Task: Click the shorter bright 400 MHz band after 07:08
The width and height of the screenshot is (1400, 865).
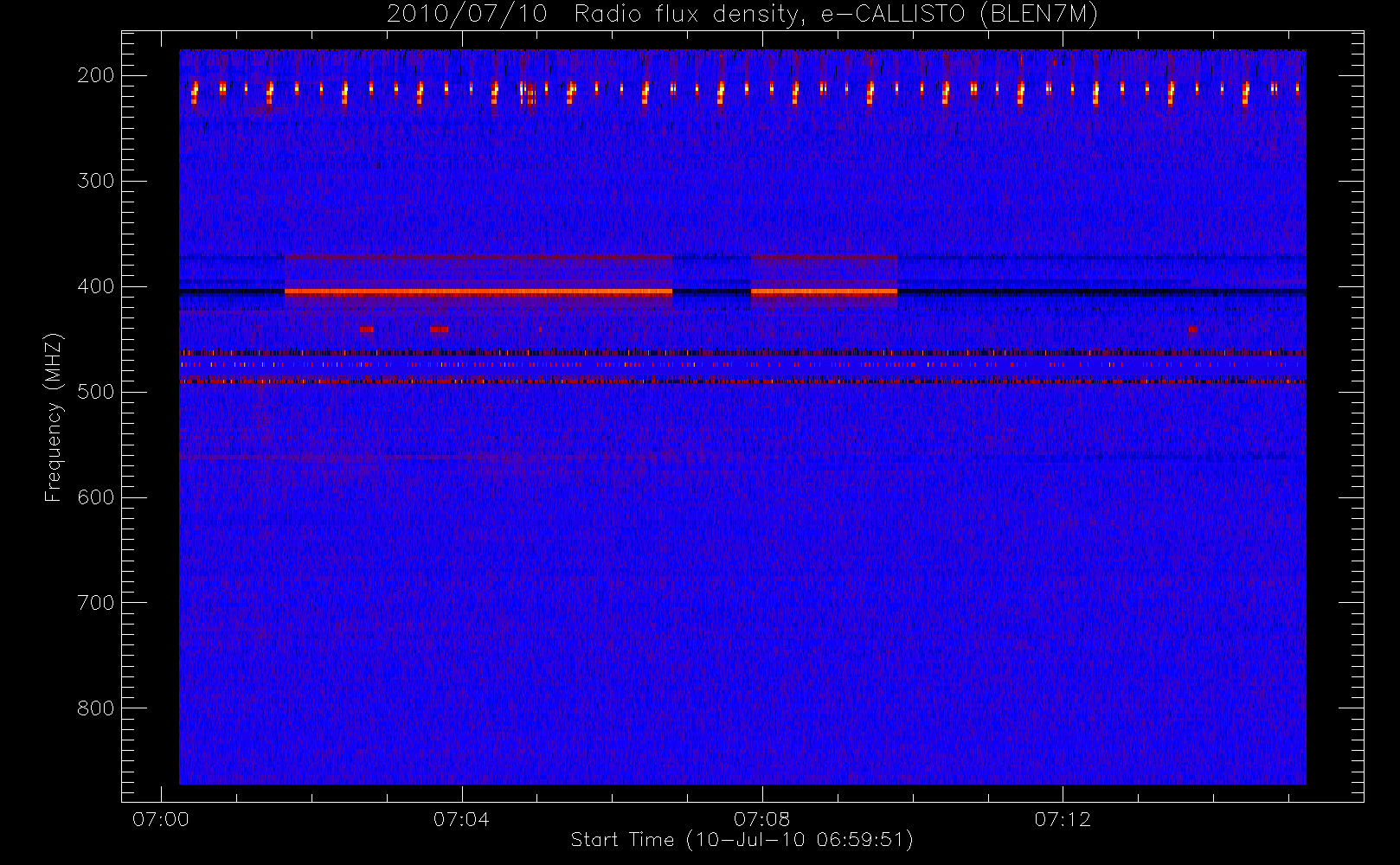Action: coord(824,292)
